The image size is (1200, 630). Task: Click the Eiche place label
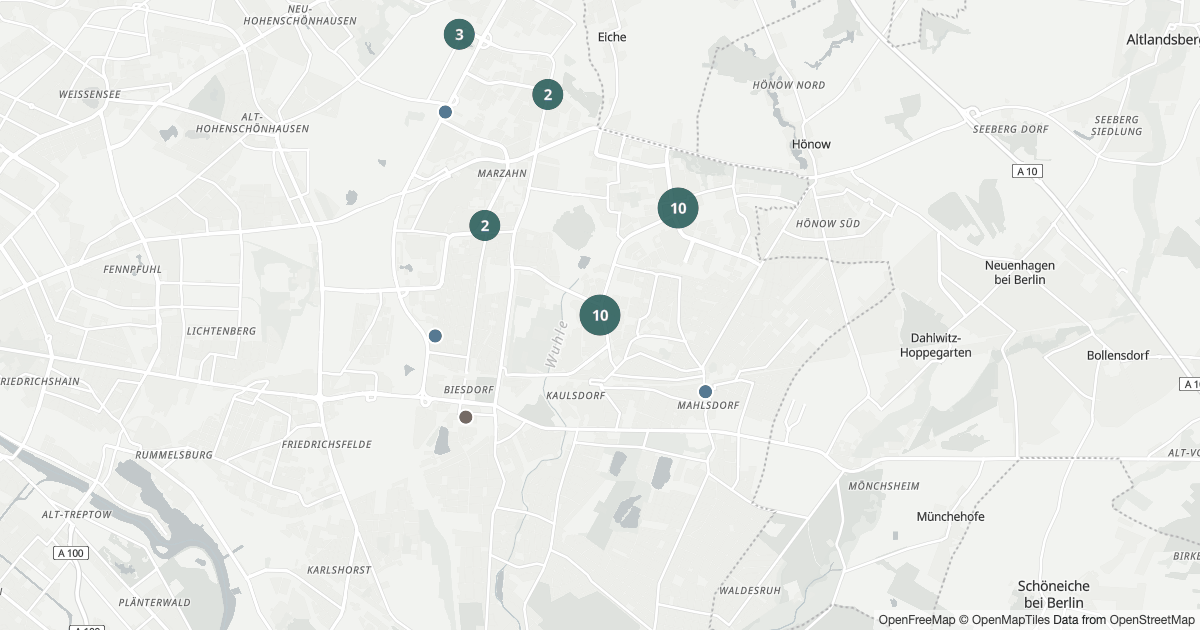tap(612, 37)
